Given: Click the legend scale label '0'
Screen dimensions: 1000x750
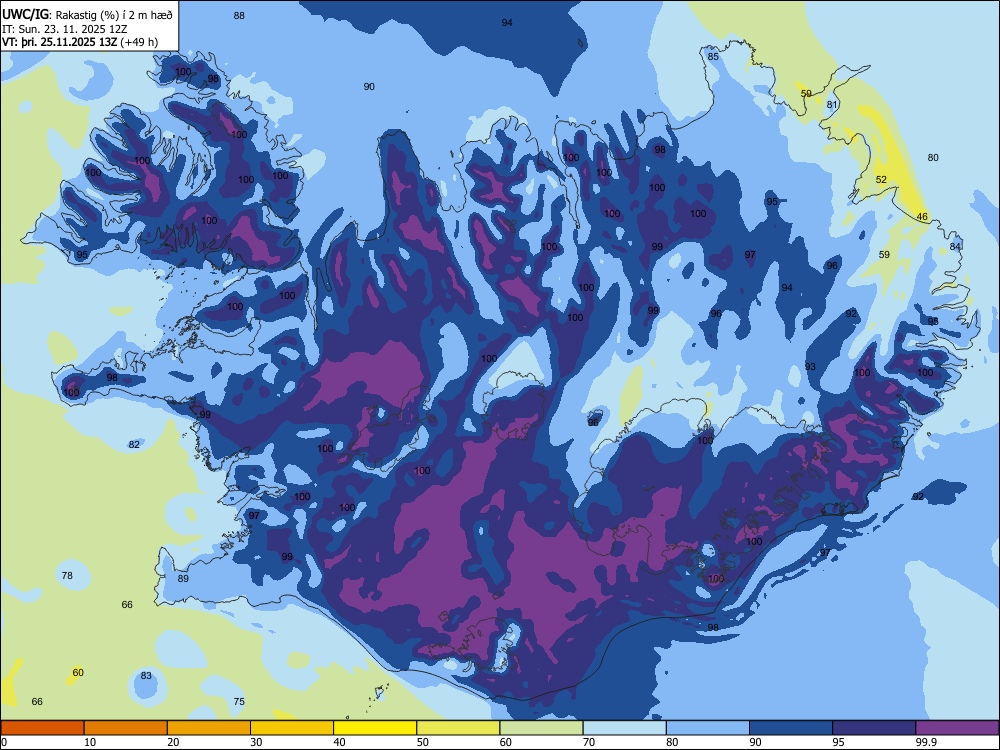Looking at the screenshot, I should coord(4,742).
